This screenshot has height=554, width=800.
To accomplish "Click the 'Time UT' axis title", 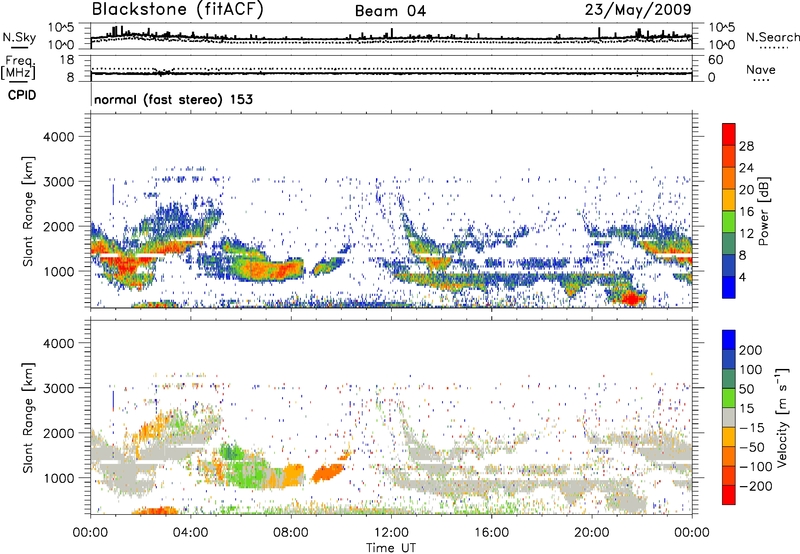I will point(391,548).
